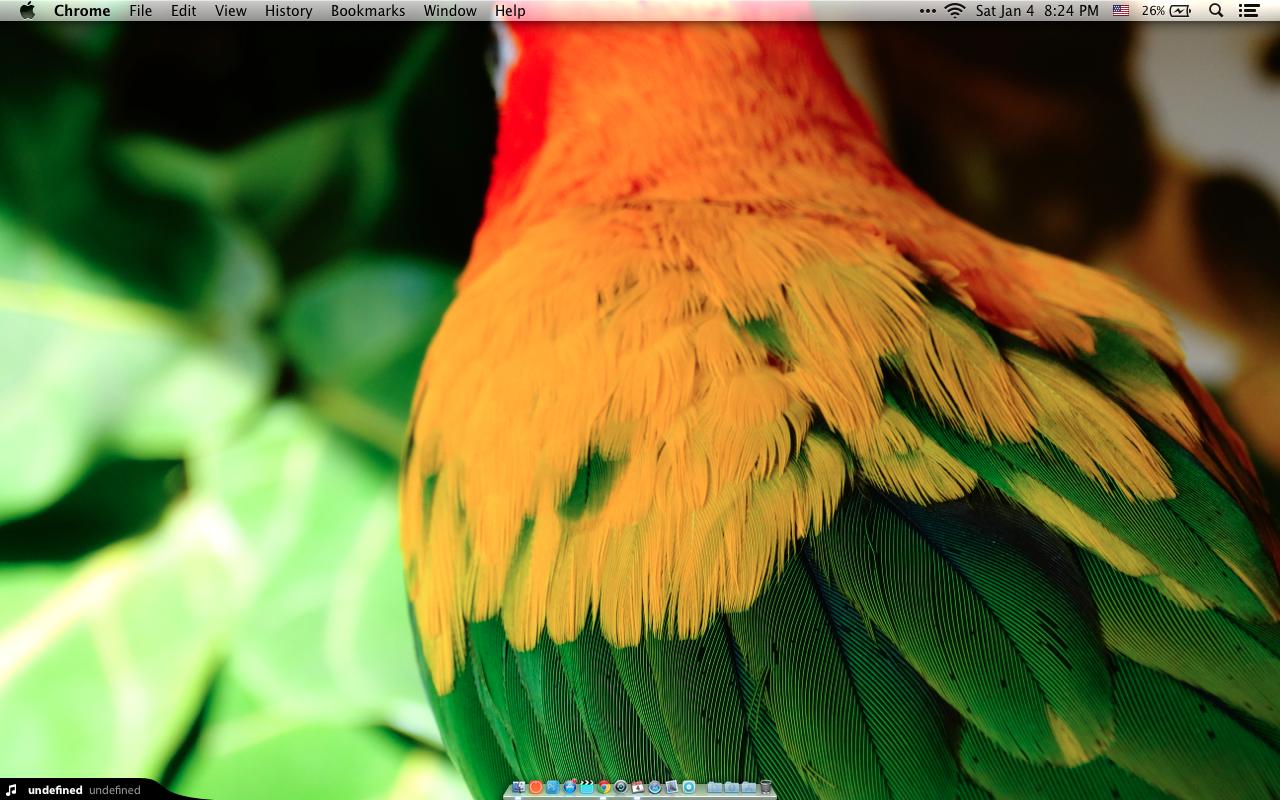Open the Calendar icon in the Dock
1280x800 pixels.
638,787
